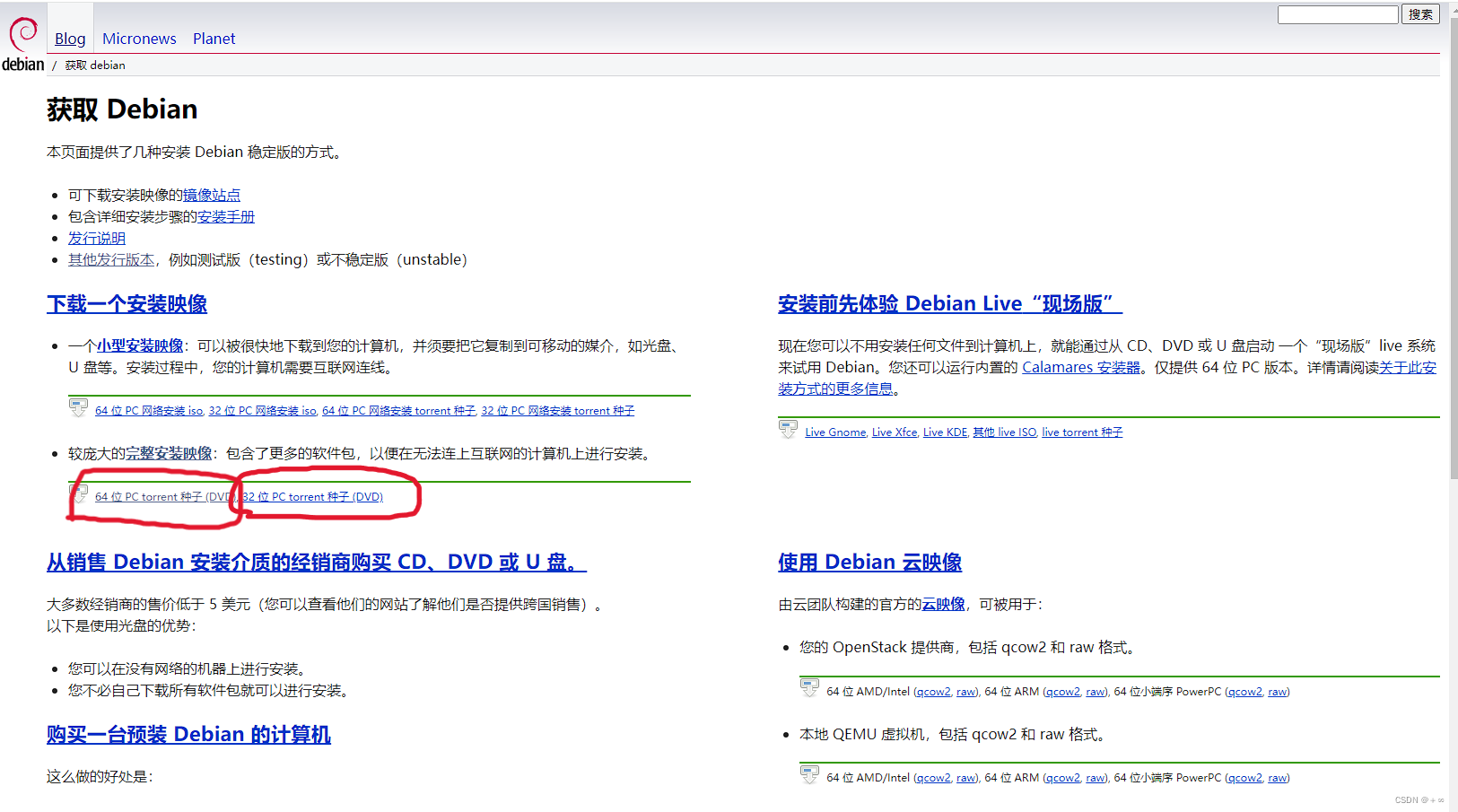Click download icon beside Live Gnome link
Image resolution: width=1458 pixels, height=812 pixels.
788,429
